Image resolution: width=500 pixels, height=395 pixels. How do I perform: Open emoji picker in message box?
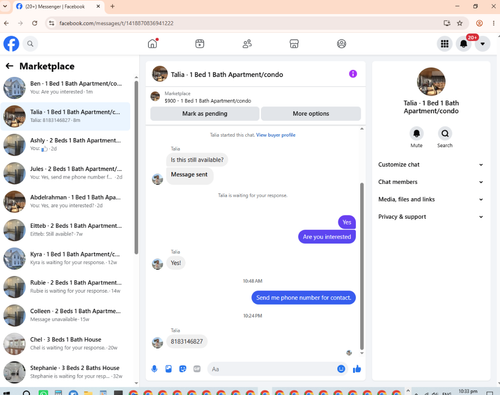(x=341, y=369)
